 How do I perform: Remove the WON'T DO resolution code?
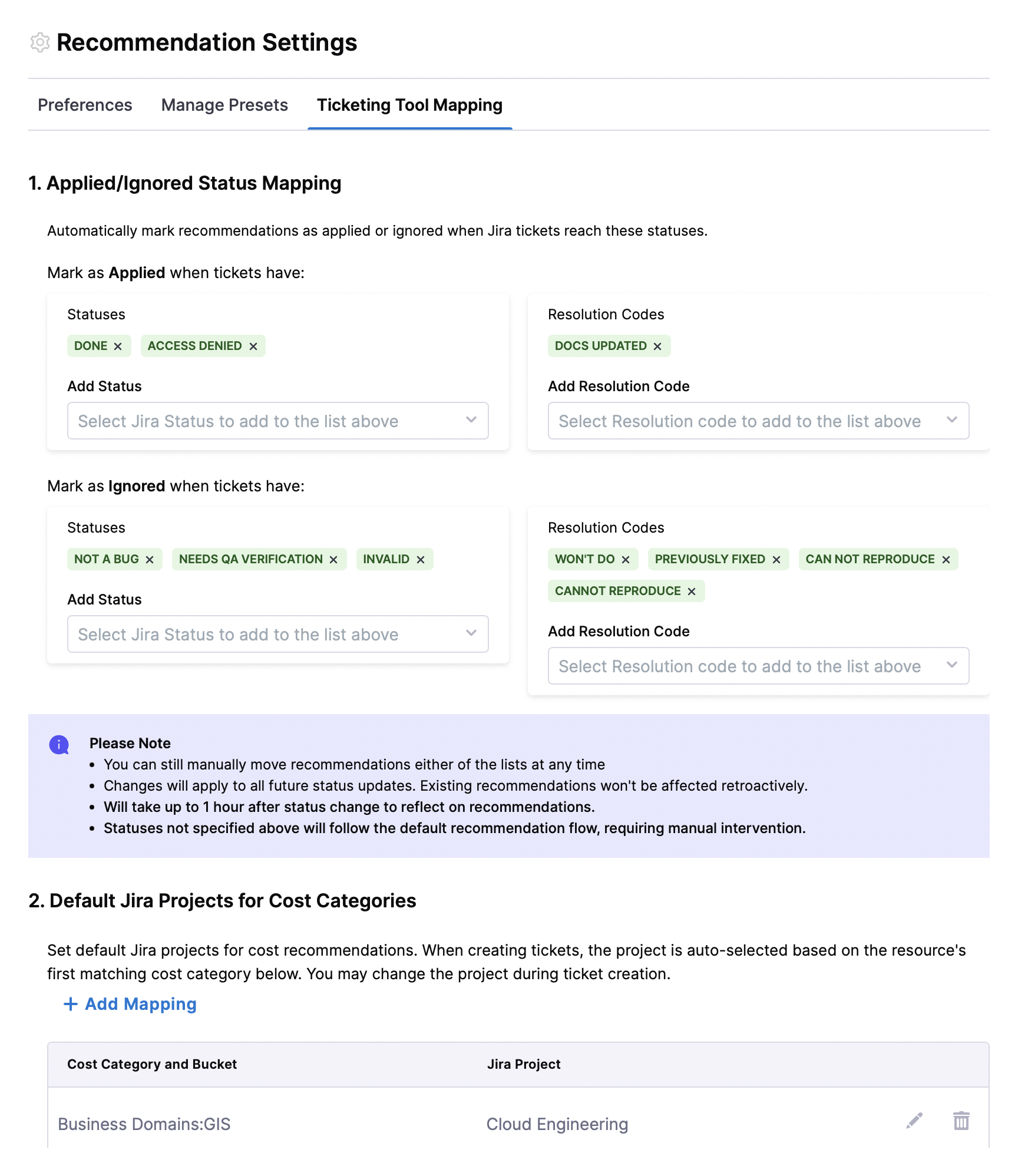pos(626,560)
